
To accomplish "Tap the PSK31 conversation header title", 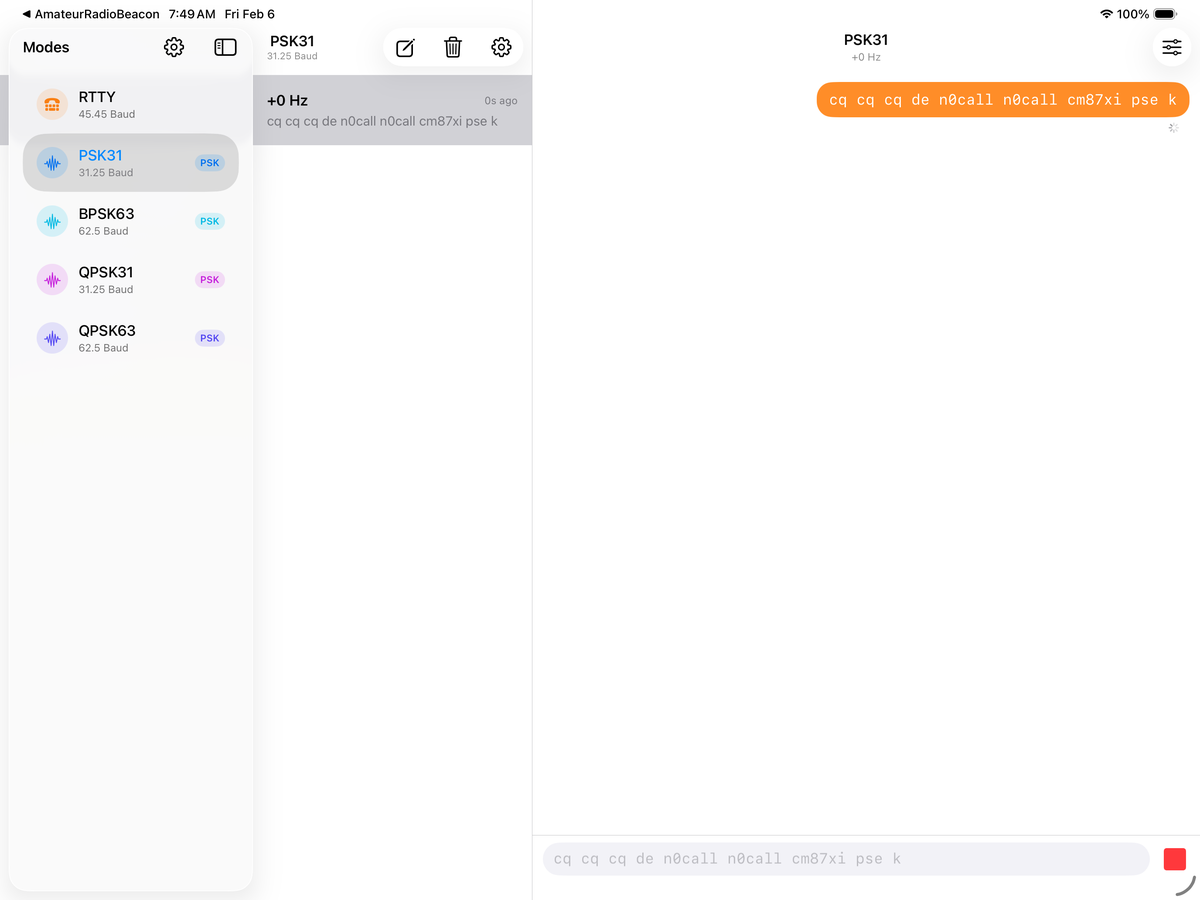I will coord(865,41).
